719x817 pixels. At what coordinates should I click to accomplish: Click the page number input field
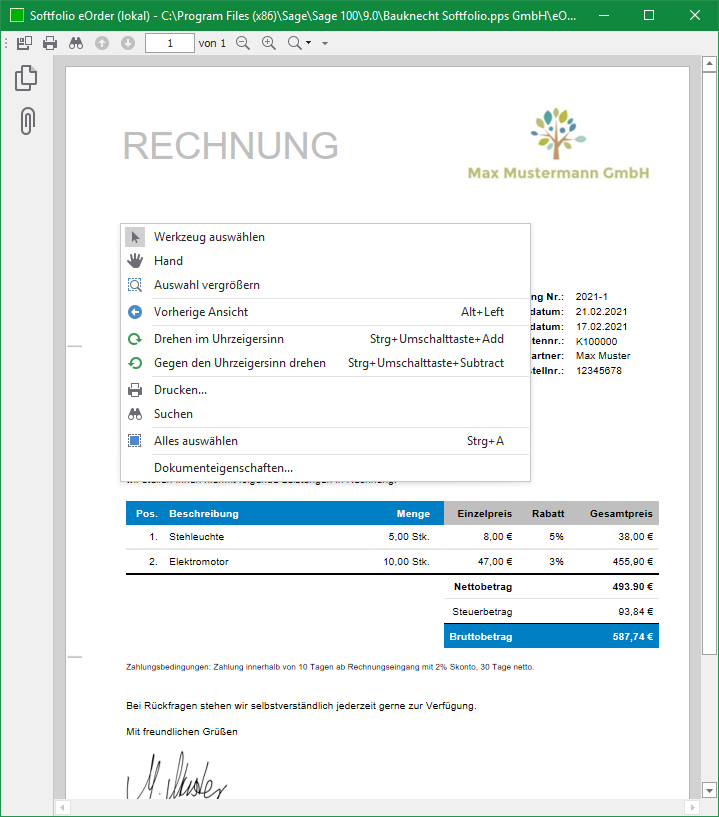[170, 43]
